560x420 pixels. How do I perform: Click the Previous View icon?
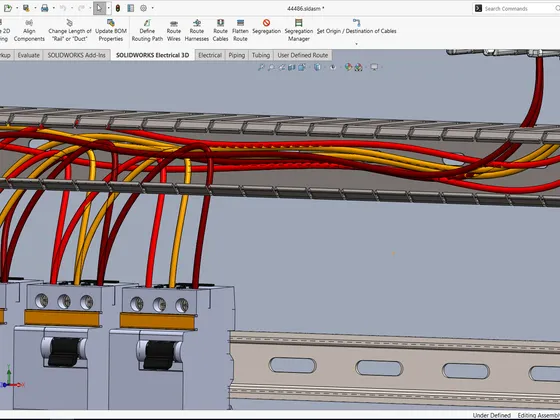click(282, 67)
